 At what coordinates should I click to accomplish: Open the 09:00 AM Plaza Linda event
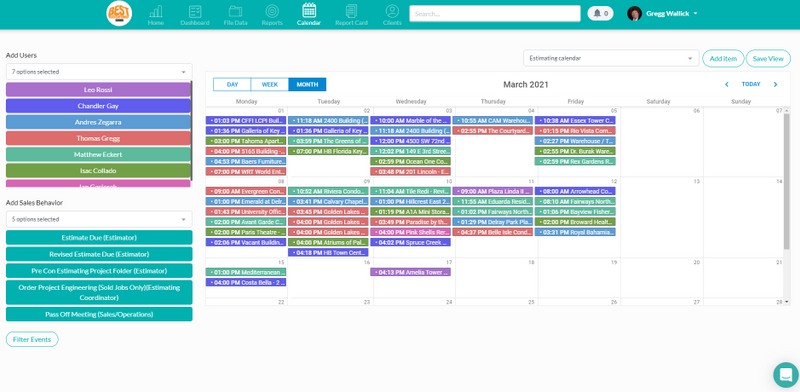(x=493, y=191)
